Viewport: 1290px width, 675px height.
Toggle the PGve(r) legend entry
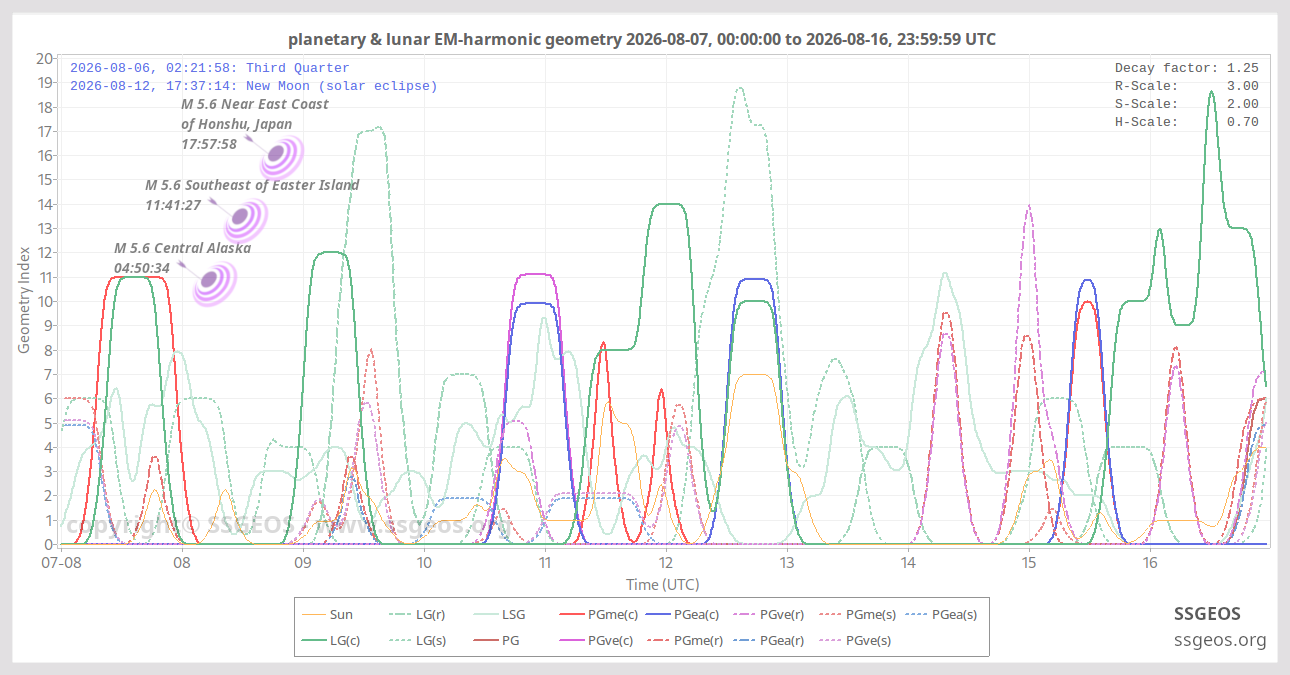(x=769, y=615)
